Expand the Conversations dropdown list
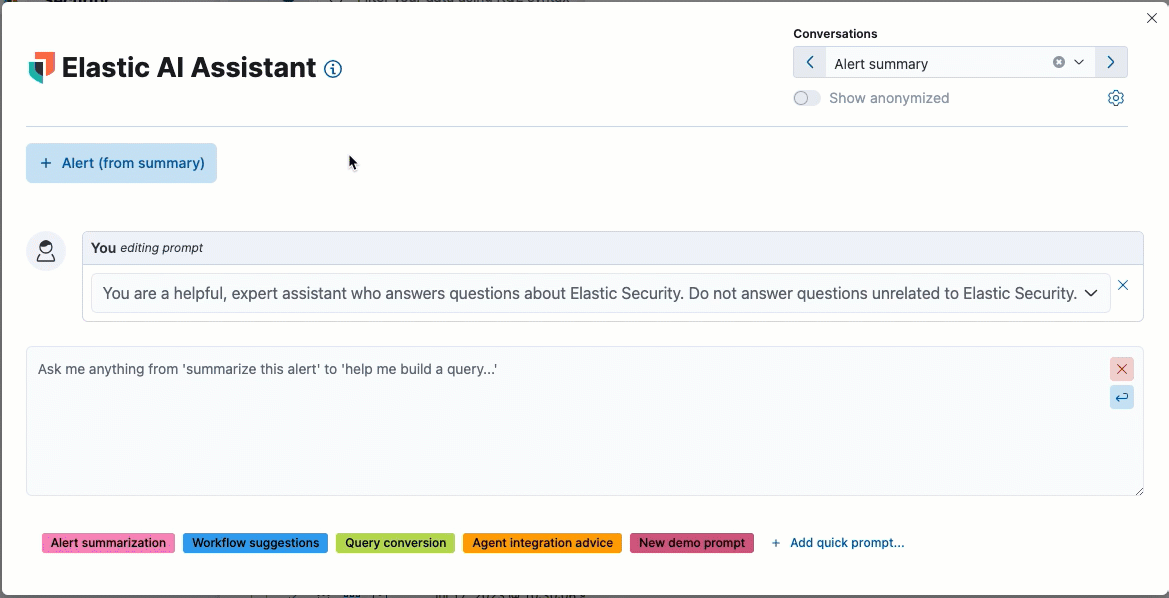This screenshot has width=1169, height=598. 1079,63
